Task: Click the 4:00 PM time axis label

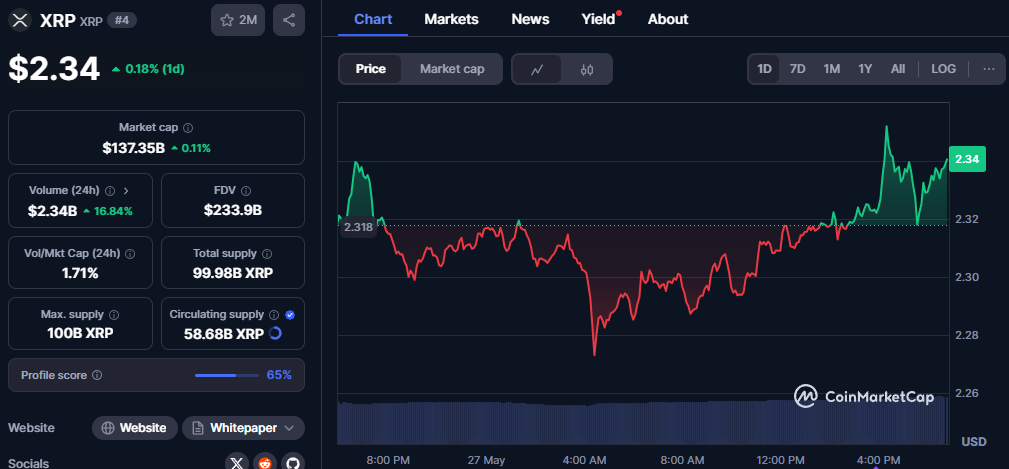Action: [878, 461]
